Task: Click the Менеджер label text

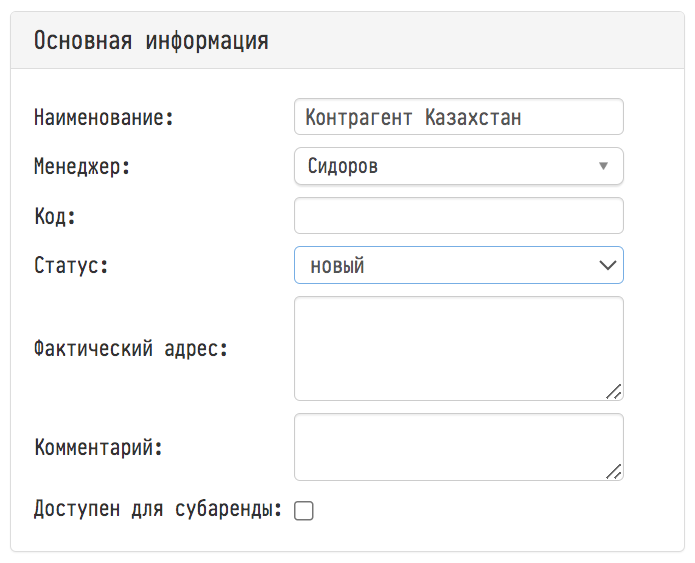Action: click(x=82, y=167)
